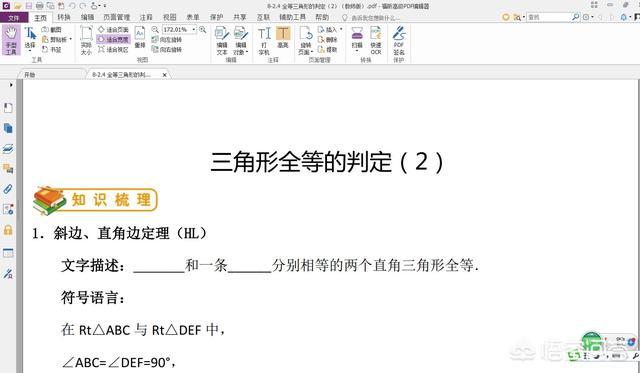This screenshot has width=640, height=373.
Task: Rotate view right (向右旋转)
Action: point(167,49)
